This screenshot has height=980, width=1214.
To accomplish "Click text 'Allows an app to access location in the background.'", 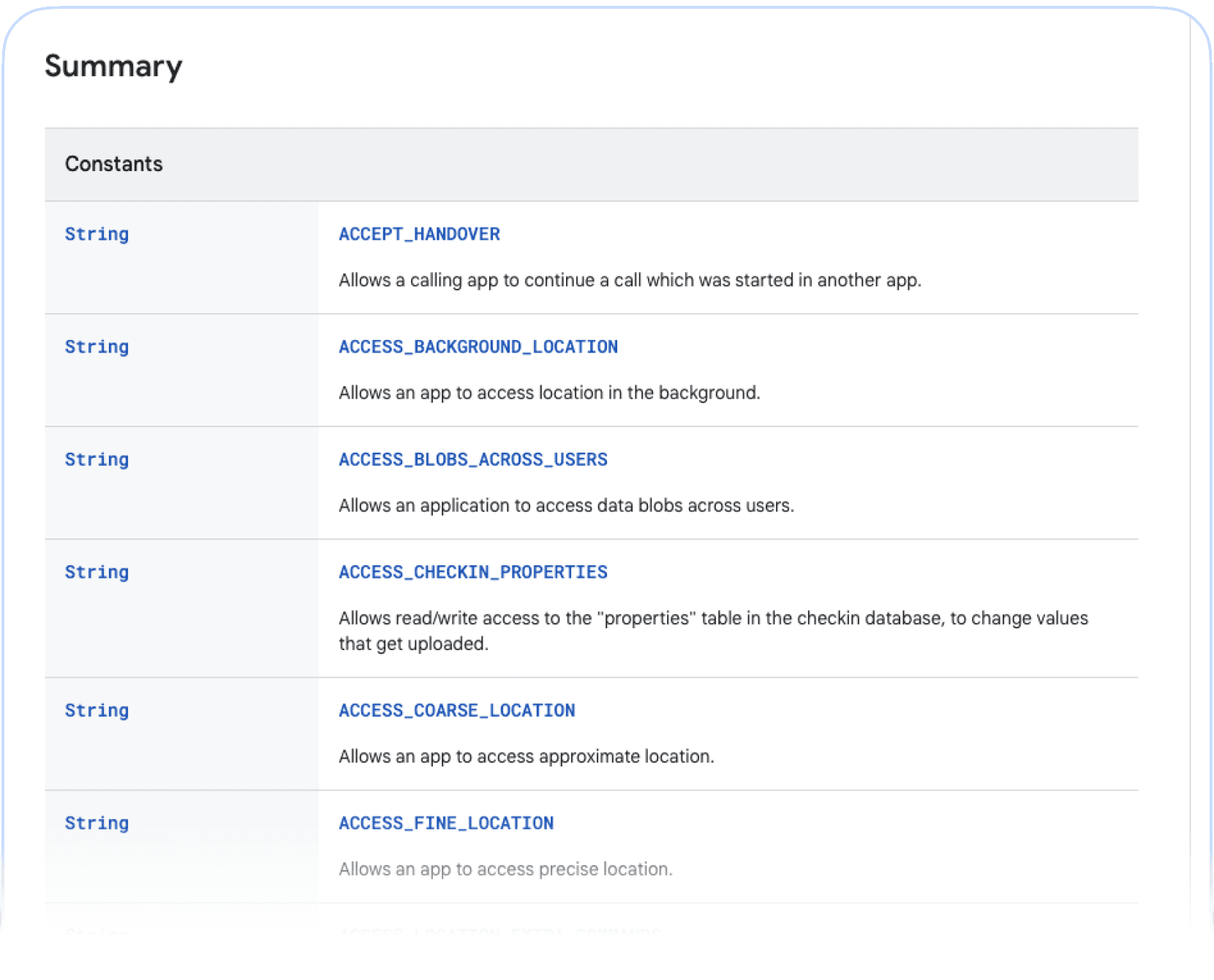I will (x=549, y=393).
